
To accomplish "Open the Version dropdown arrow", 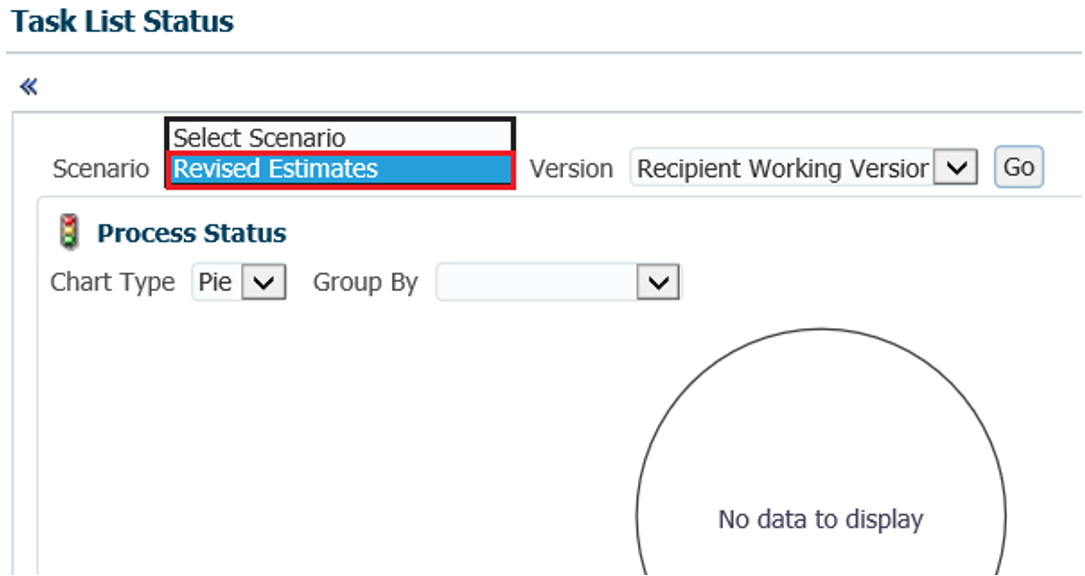I will (x=955, y=168).
